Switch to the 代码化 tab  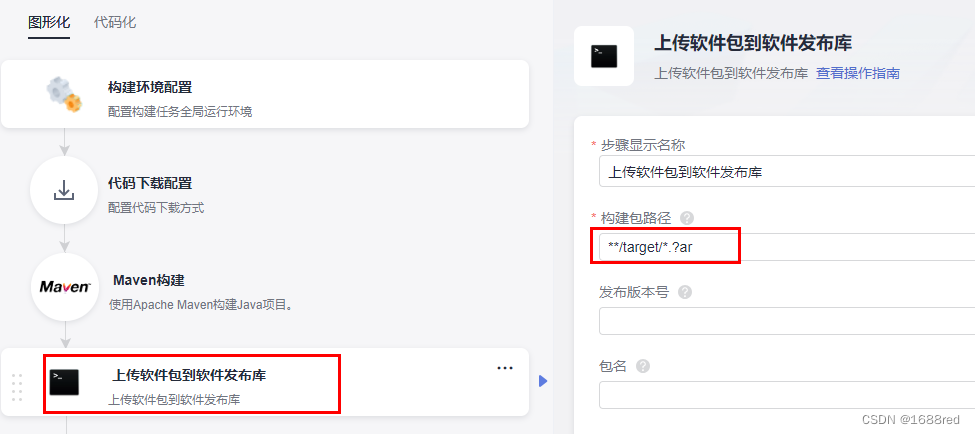115,23
